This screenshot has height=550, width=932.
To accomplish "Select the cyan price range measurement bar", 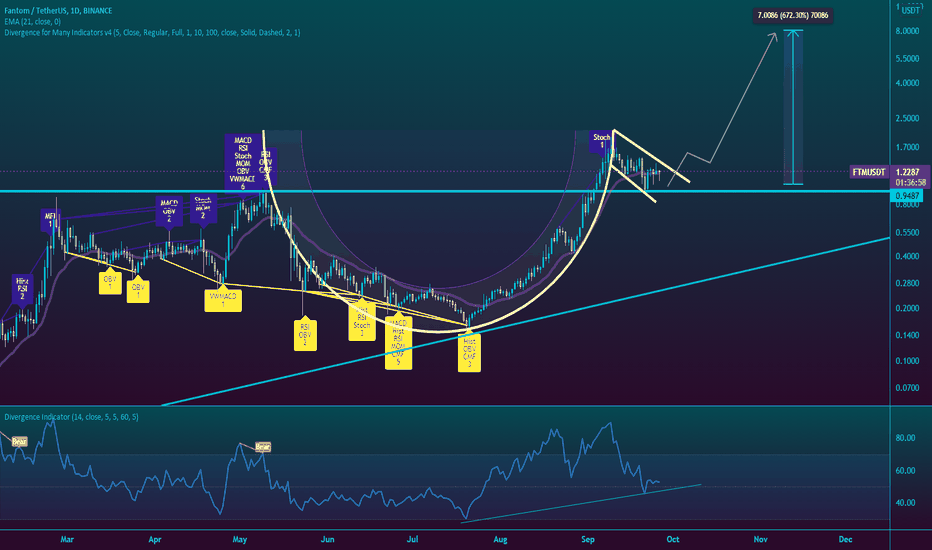I will (793, 107).
